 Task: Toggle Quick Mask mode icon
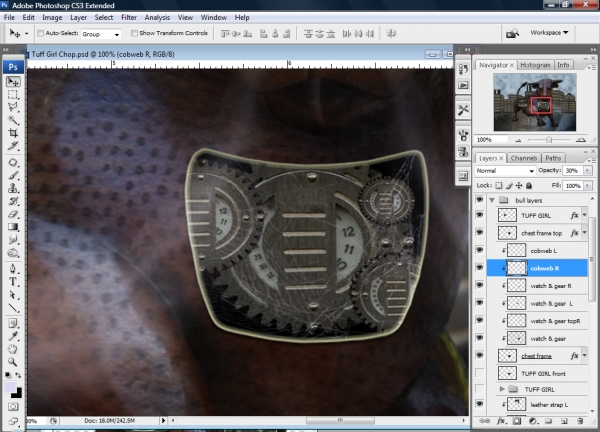13,407
